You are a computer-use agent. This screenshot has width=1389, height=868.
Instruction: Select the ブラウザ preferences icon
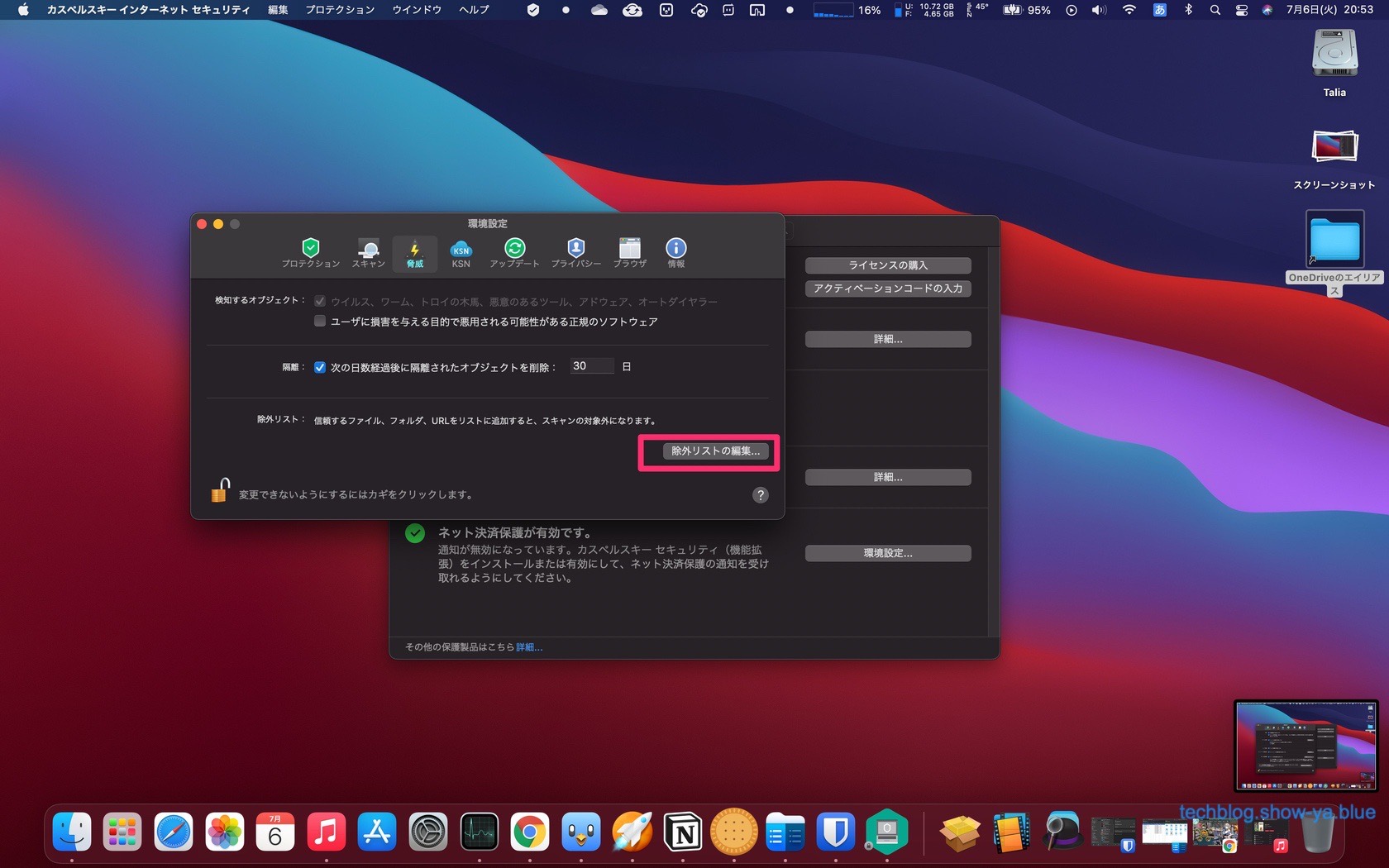pyautogui.click(x=629, y=252)
